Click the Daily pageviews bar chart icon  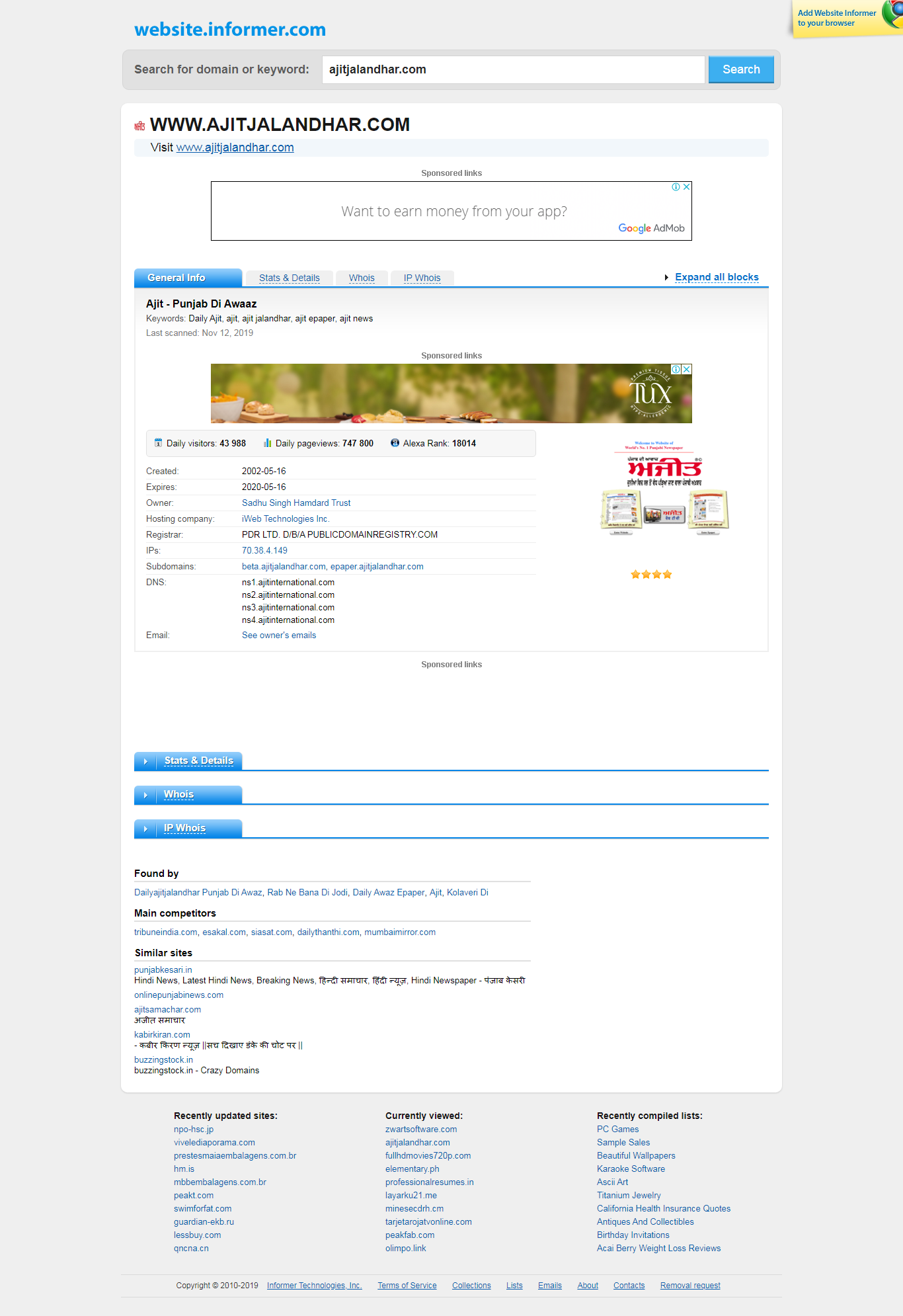267,443
